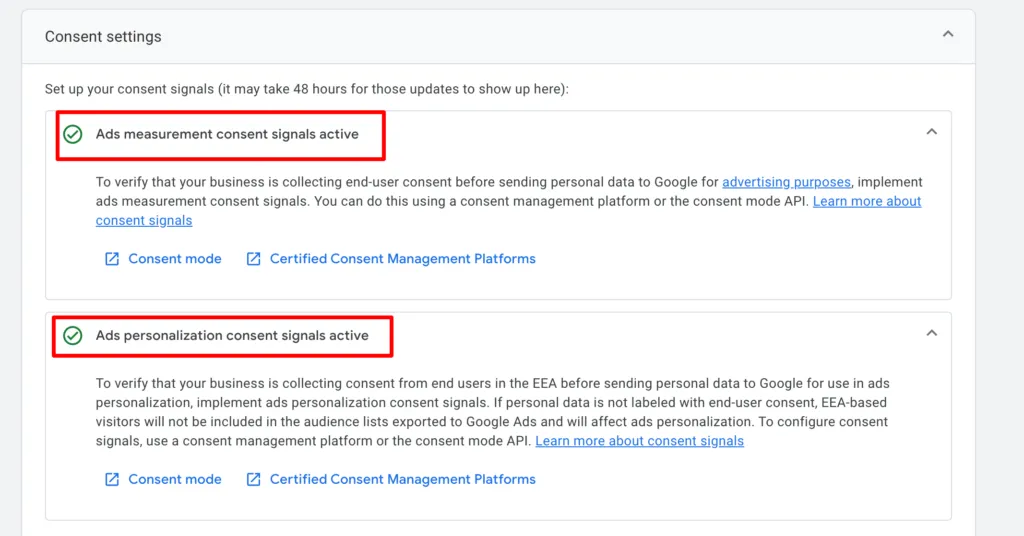Select the 'Consent settings' heading text

103,37
